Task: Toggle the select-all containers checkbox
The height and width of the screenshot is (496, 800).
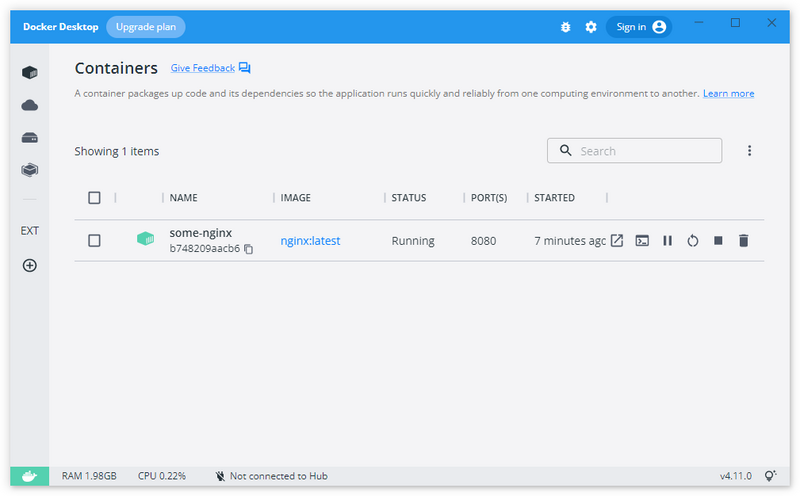Action: click(94, 197)
